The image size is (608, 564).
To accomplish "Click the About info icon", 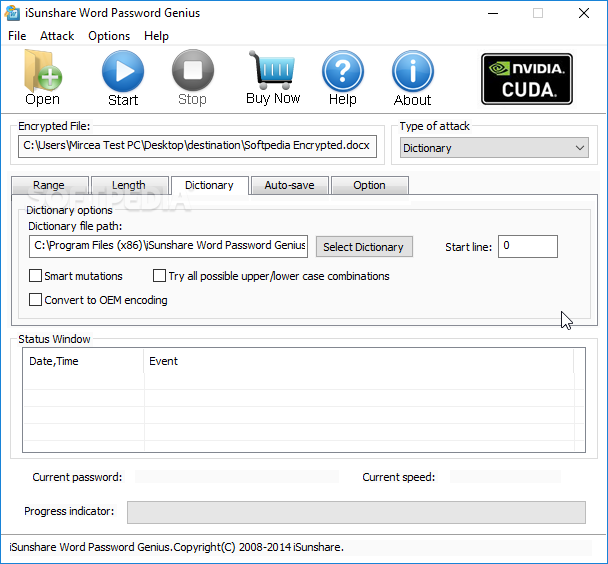I will click(x=413, y=78).
